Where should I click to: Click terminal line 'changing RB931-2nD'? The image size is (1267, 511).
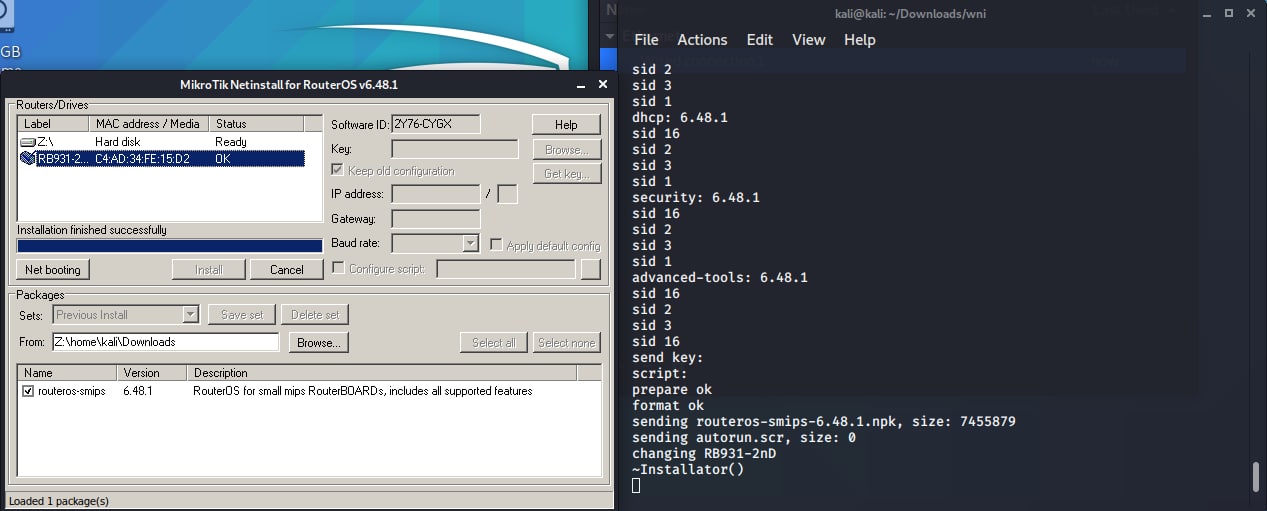point(704,453)
